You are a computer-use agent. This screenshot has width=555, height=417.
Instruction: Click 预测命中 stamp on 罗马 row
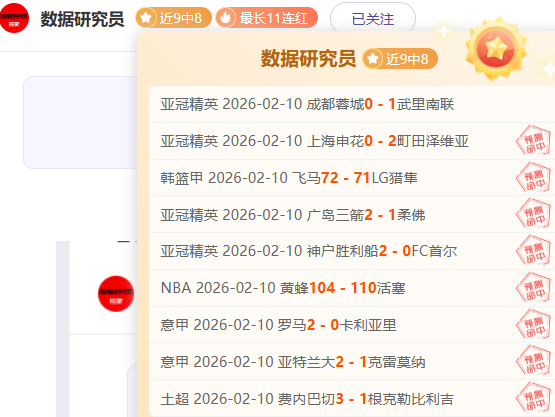point(533,324)
